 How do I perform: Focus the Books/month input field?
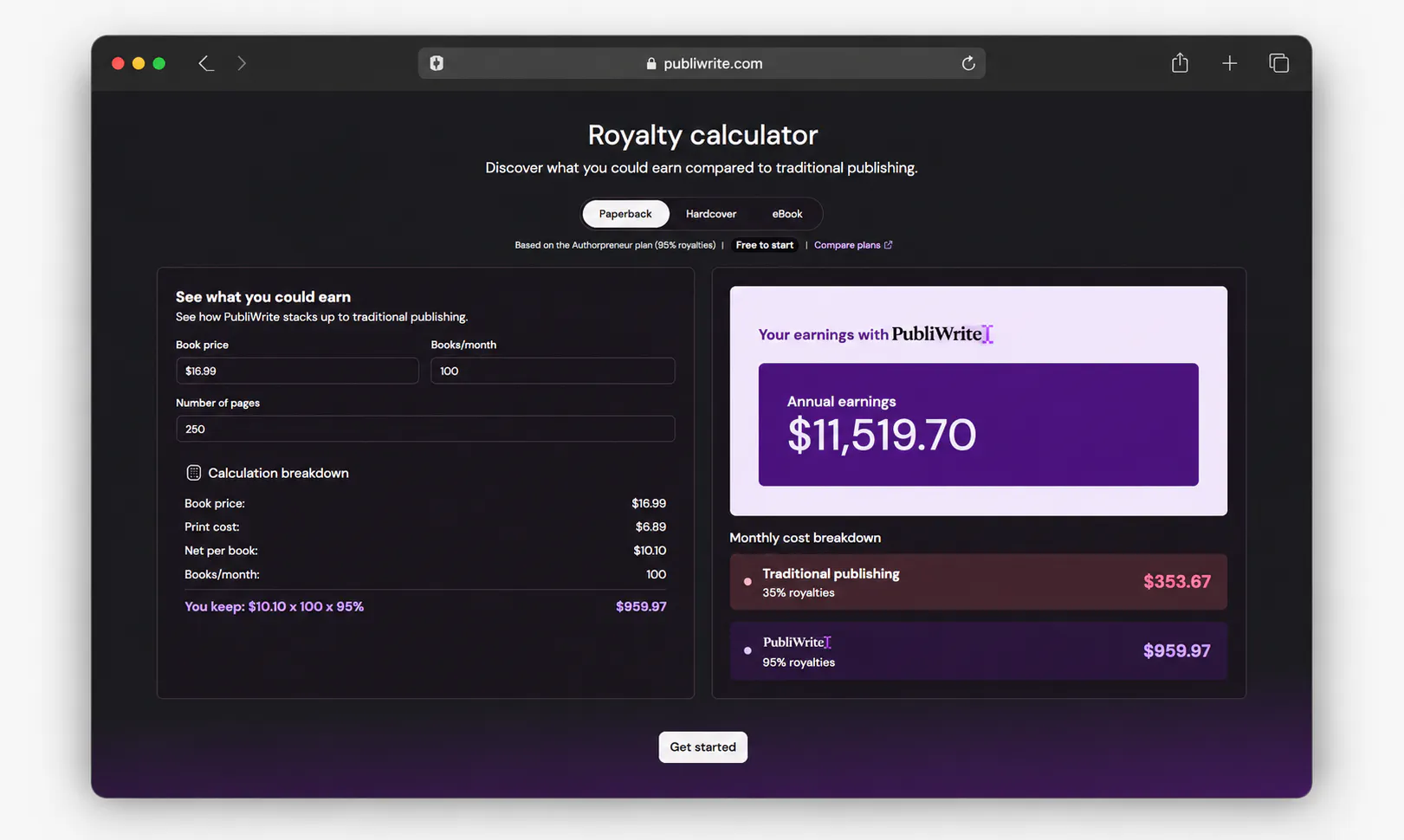click(x=553, y=371)
